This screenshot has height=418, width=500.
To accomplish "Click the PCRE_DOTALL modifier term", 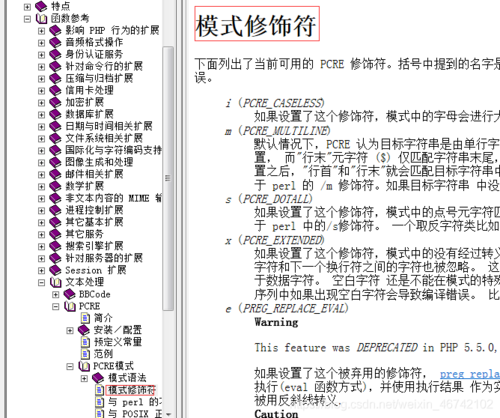I will [277, 199].
